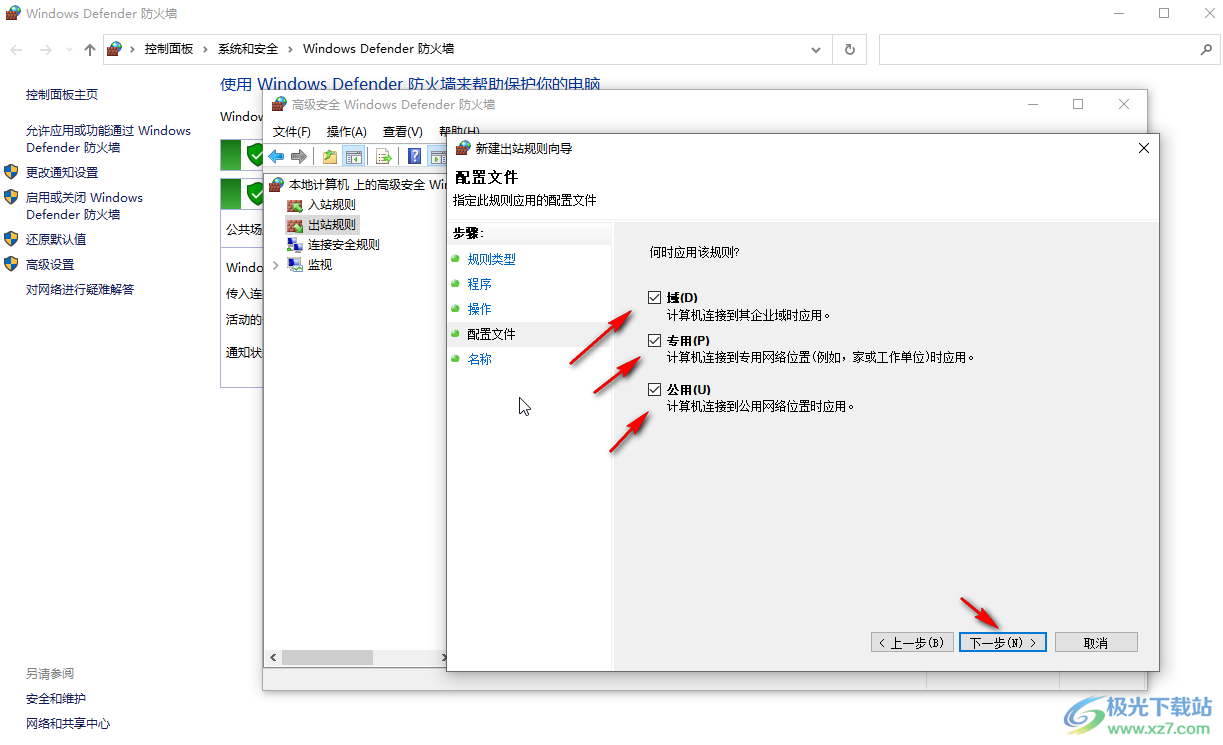Open Help via the question mark toolbar icon

pos(414,156)
